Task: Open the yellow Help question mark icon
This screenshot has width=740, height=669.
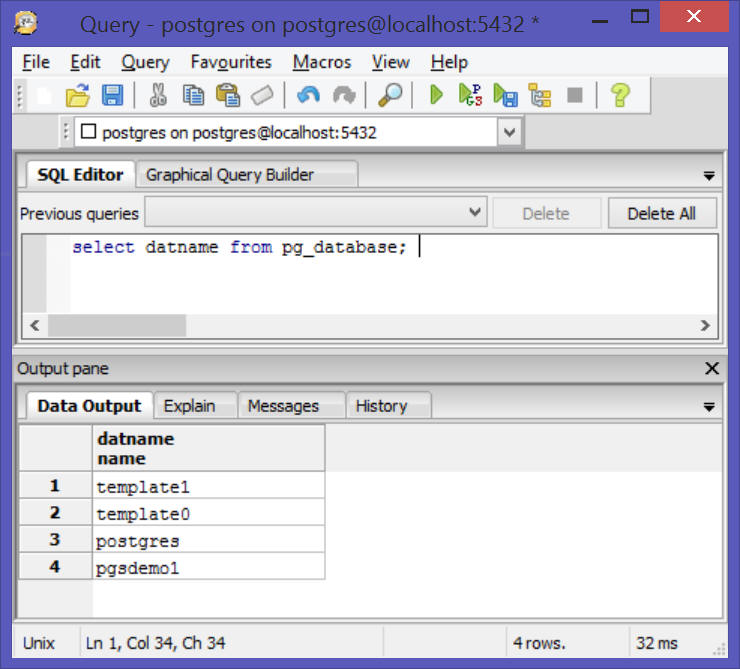Action: (x=620, y=95)
